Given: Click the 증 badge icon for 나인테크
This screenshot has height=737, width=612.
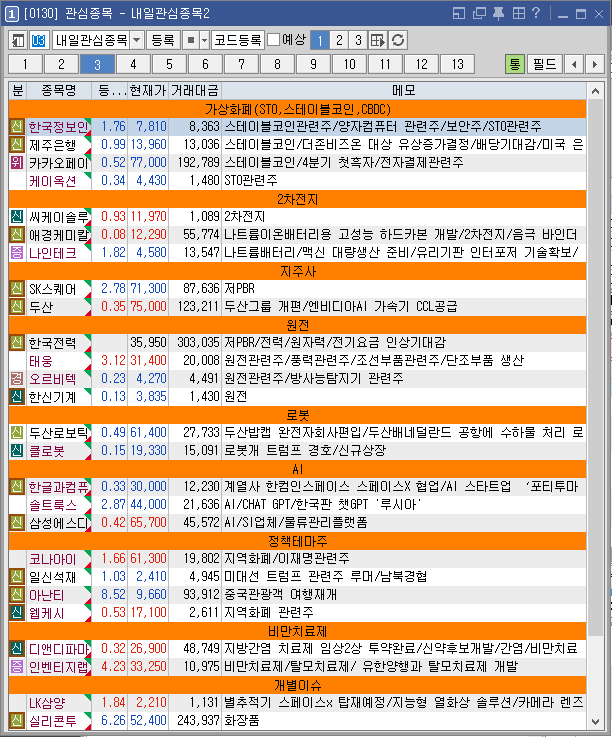Looking at the screenshot, I should [x=17, y=252].
